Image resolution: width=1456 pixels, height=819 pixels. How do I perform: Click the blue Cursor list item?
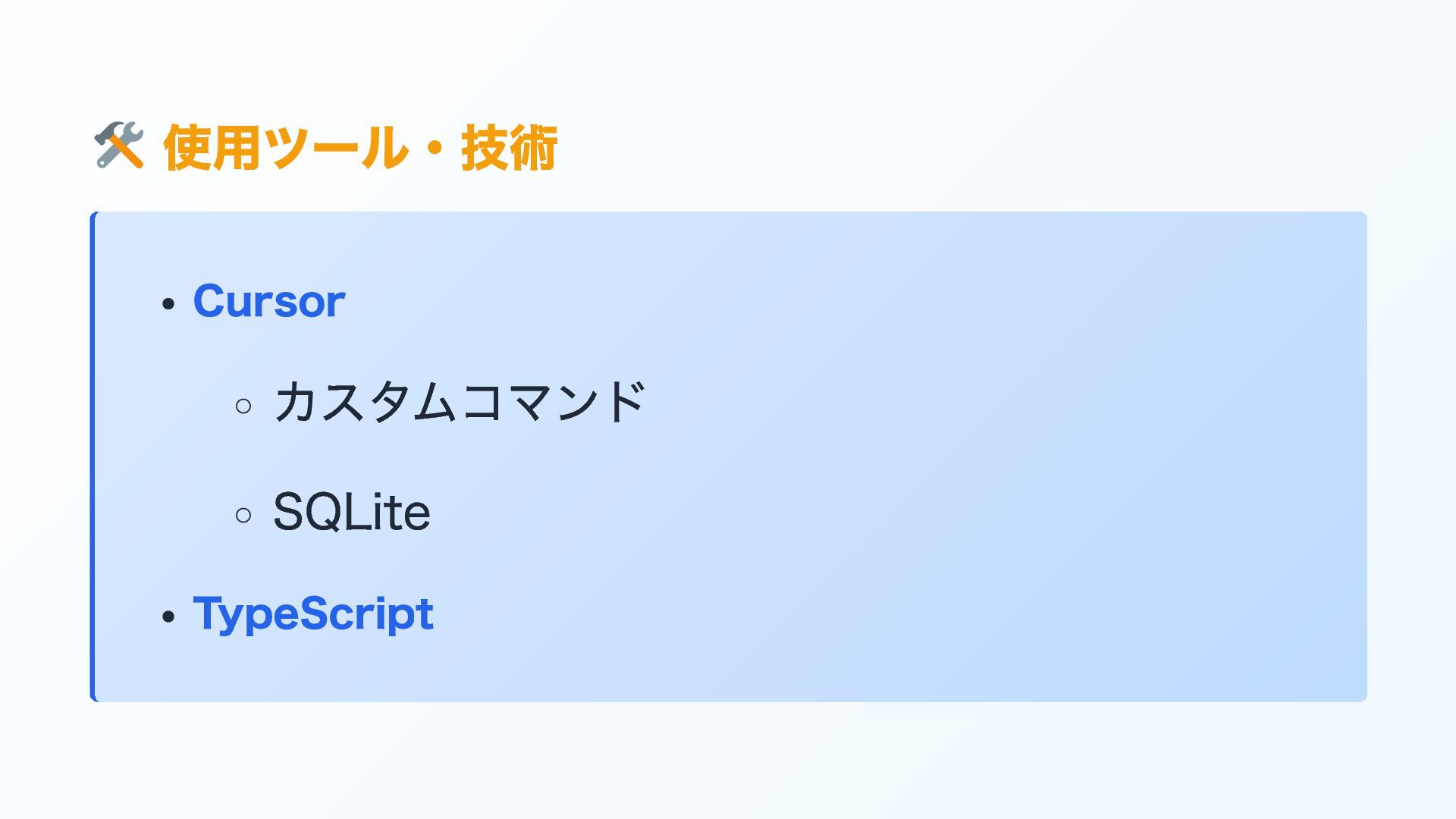tap(269, 301)
